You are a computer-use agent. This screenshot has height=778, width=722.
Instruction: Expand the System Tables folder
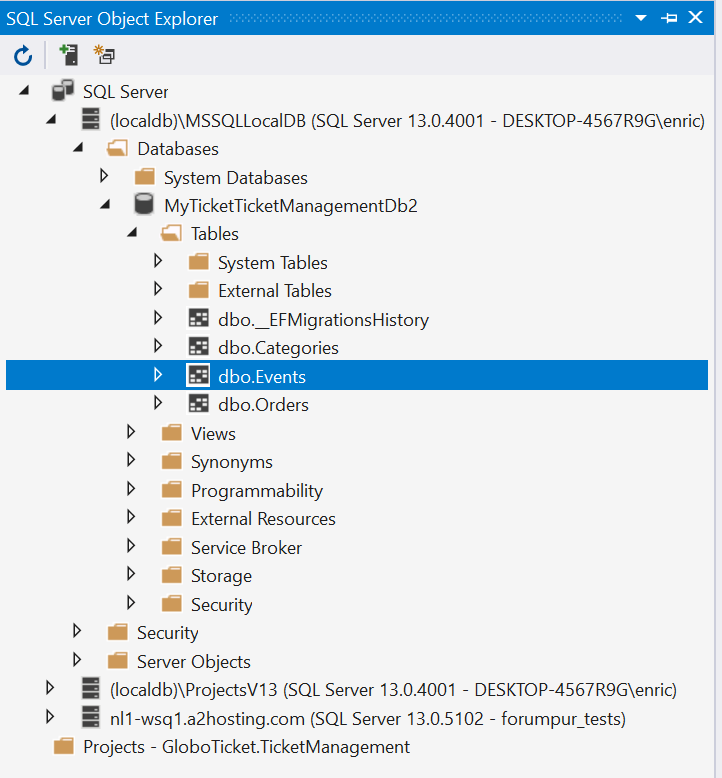click(158, 260)
